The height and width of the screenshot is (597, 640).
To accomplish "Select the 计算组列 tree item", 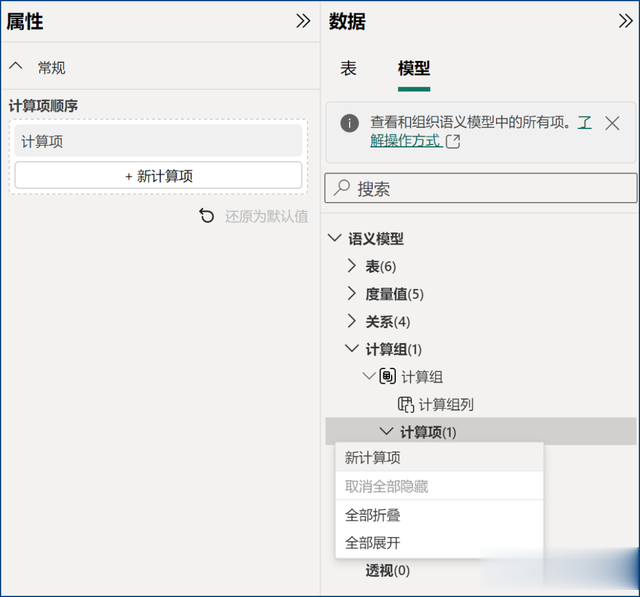I will tap(446, 405).
